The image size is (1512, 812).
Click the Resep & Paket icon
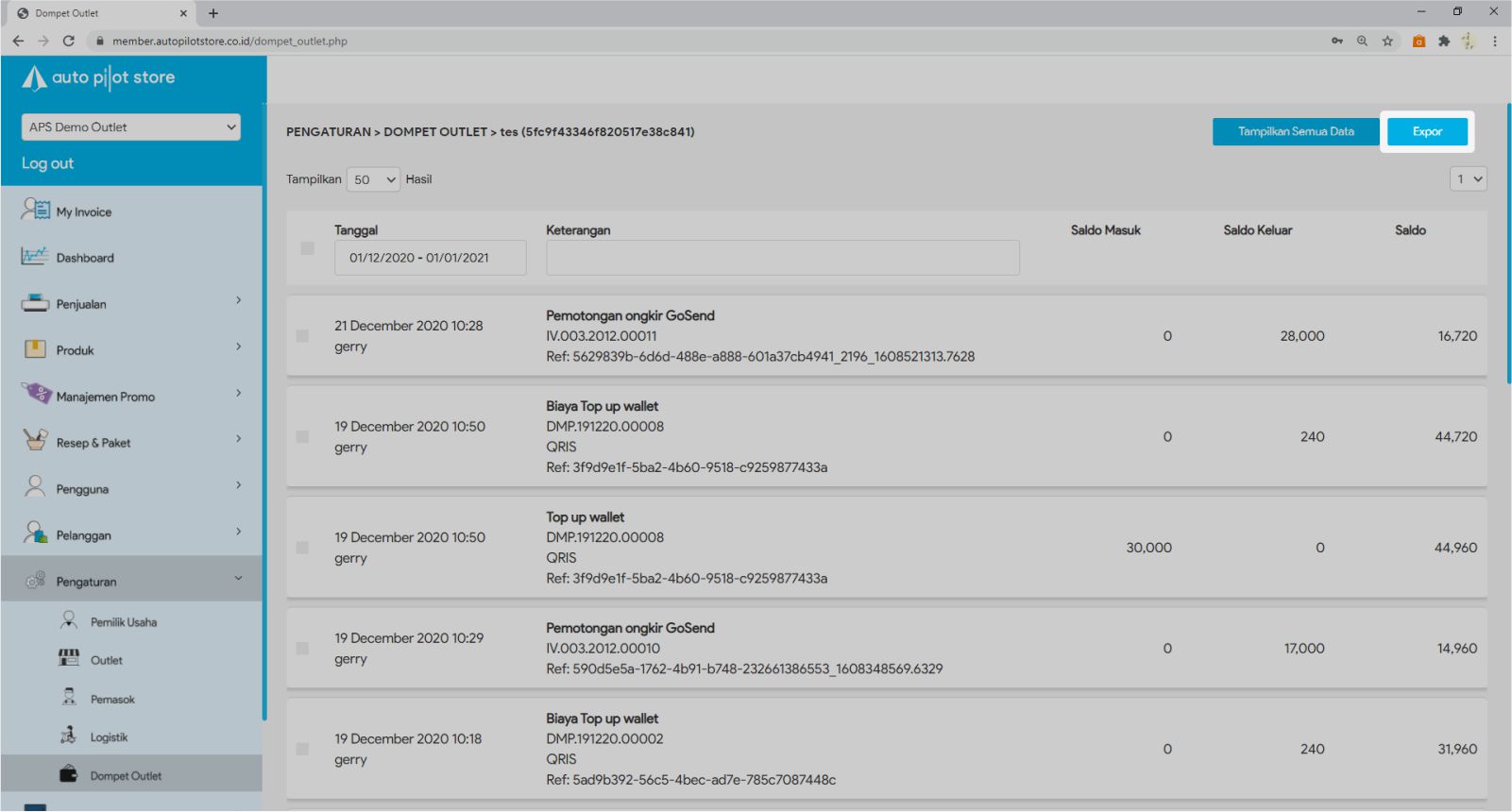(35, 440)
